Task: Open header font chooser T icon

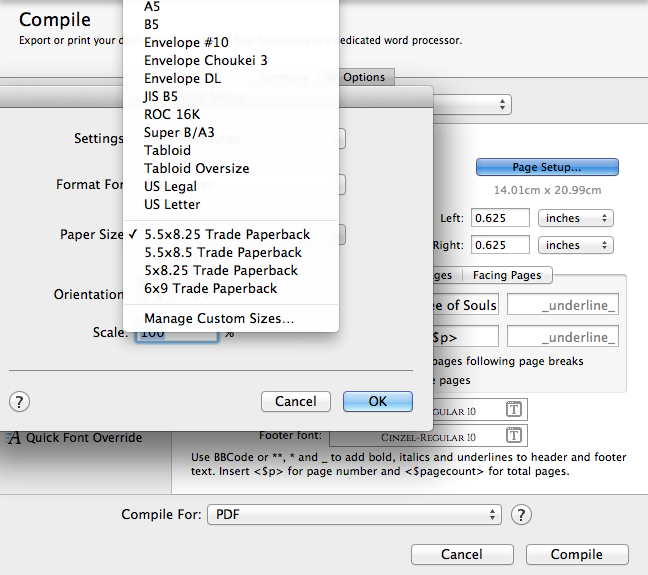Action: tap(514, 409)
